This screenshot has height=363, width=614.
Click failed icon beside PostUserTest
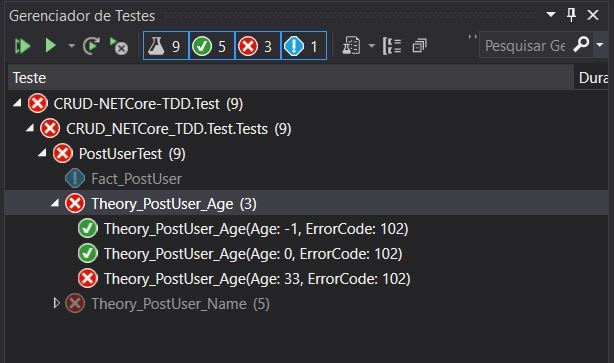pyautogui.click(x=63, y=154)
